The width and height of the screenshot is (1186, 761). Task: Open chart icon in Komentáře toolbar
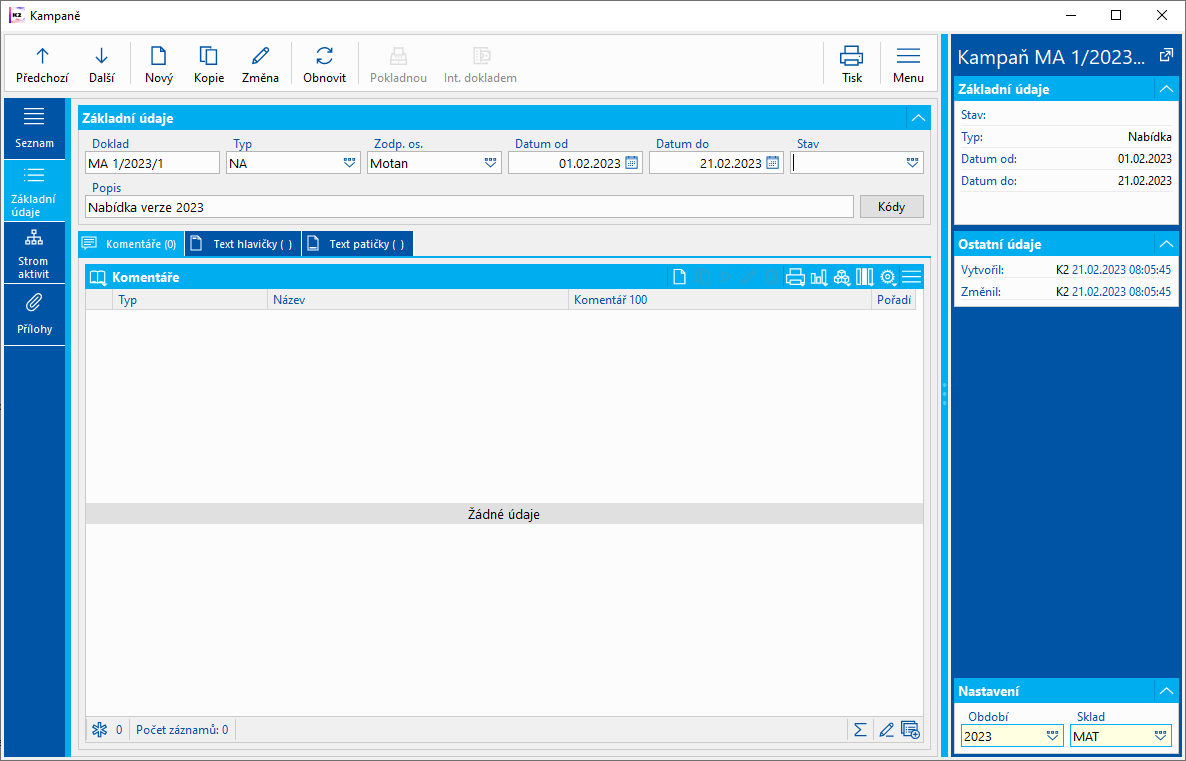(818, 278)
